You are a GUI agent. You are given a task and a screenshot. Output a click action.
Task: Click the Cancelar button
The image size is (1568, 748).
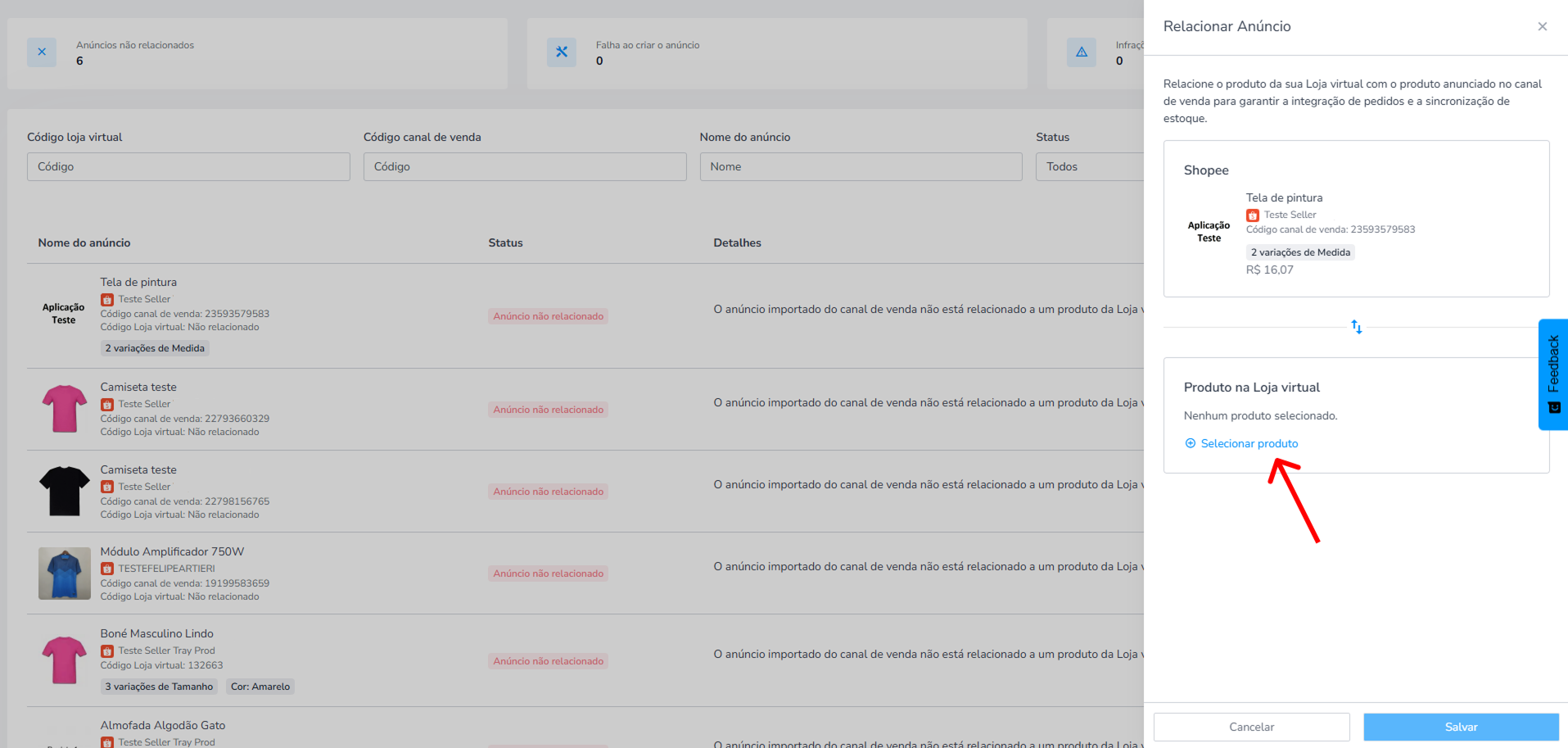click(x=1251, y=727)
